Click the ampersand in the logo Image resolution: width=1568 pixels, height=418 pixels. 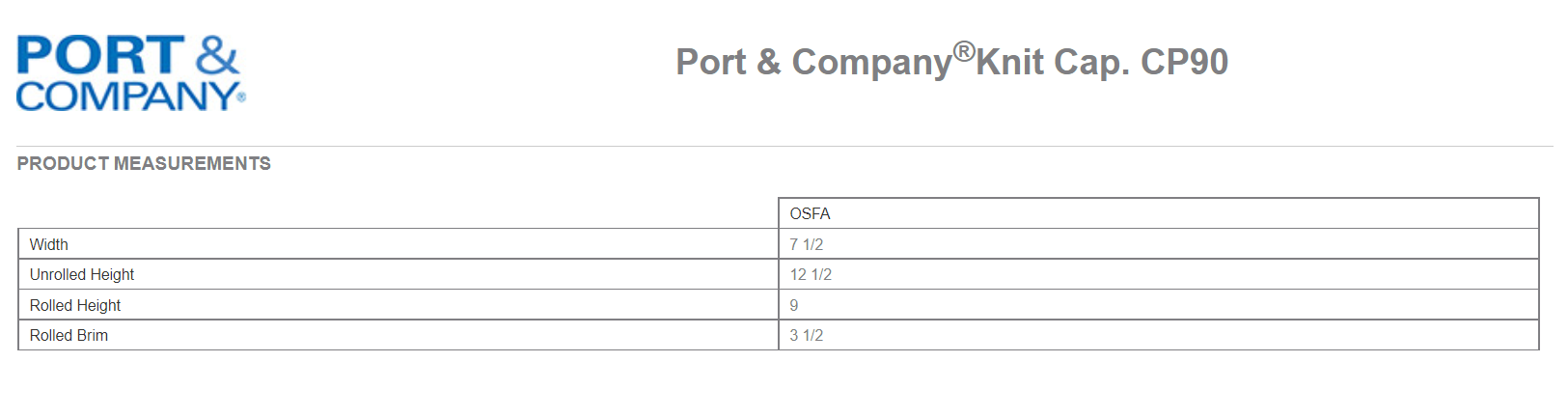coord(217,55)
